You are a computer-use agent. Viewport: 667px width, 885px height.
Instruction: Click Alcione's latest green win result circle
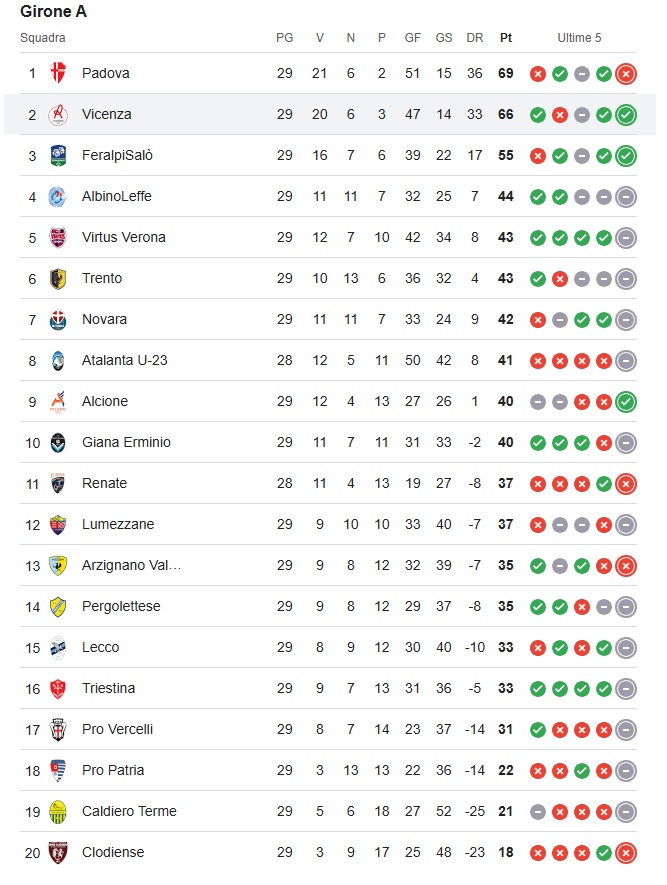click(626, 402)
